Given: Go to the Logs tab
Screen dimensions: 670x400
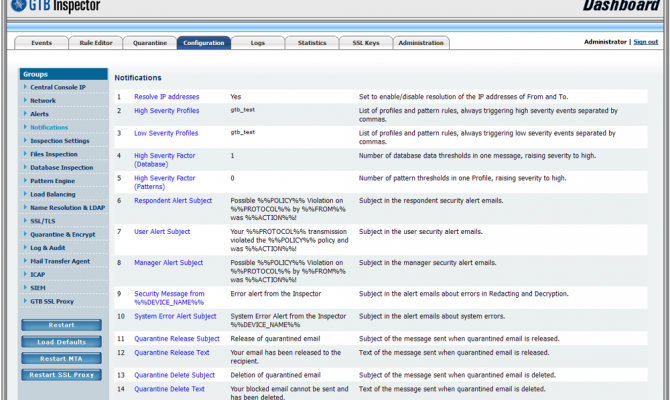Looking at the screenshot, I should (x=258, y=43).
